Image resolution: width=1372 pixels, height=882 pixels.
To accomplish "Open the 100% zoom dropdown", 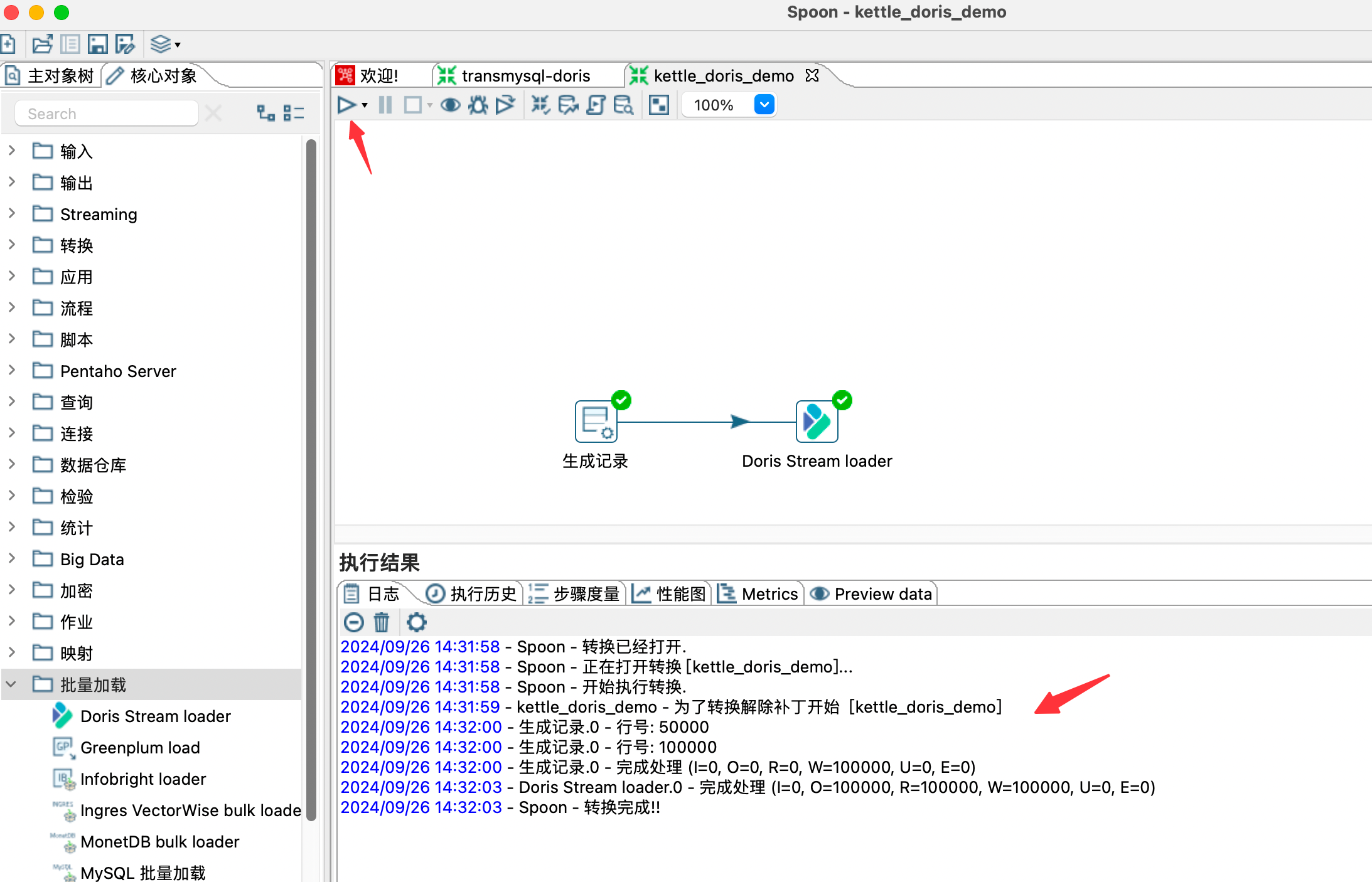I will [764, 105].
